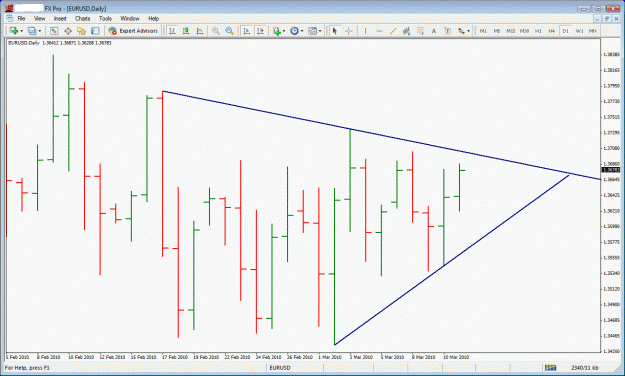Select the Fibonacci Retracement tool
625x376 pixels.
[420, 31]
